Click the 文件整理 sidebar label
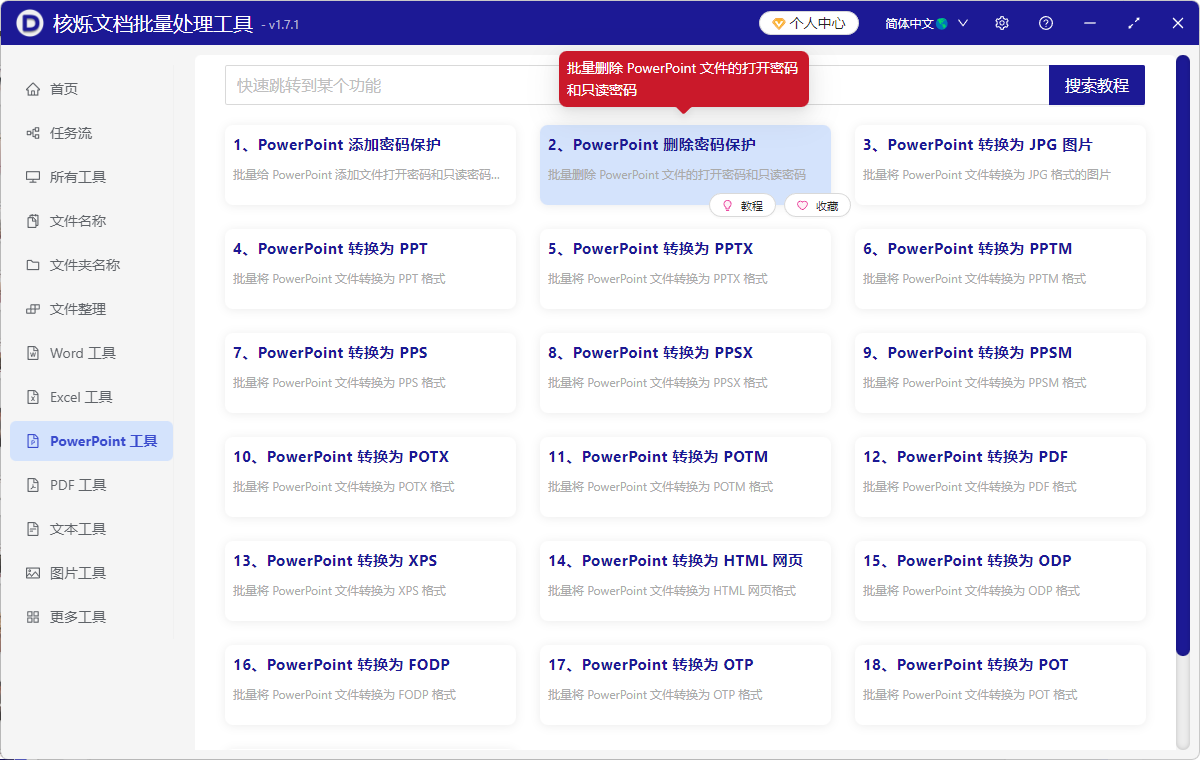 point(78,309)
